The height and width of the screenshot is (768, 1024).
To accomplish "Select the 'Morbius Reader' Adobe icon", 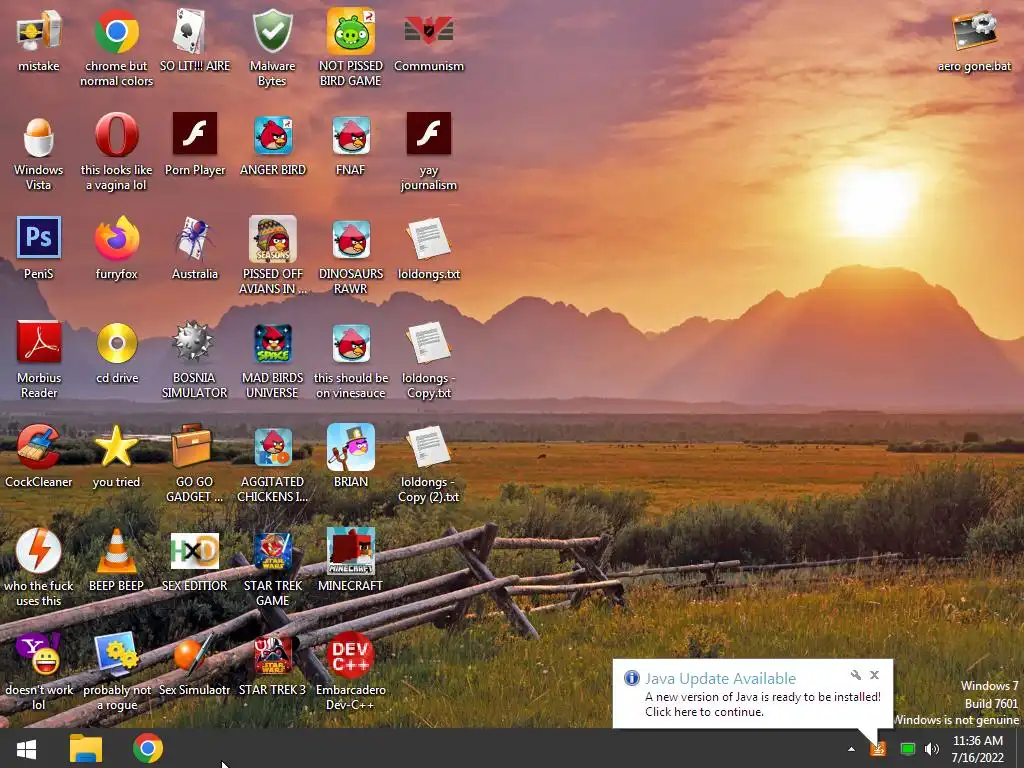I will [39, 343].
